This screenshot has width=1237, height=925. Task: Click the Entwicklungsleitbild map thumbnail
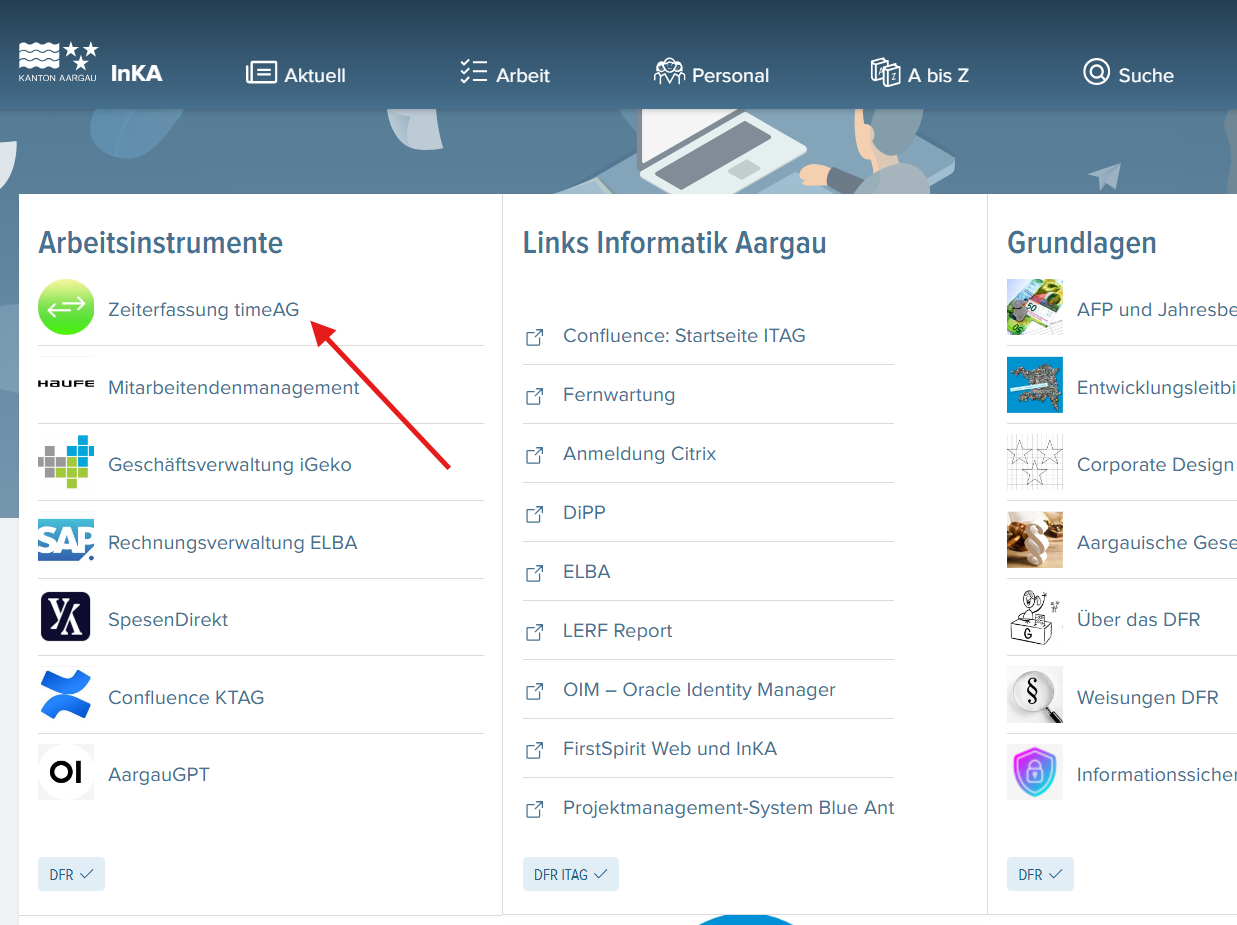pos(1035,384)
